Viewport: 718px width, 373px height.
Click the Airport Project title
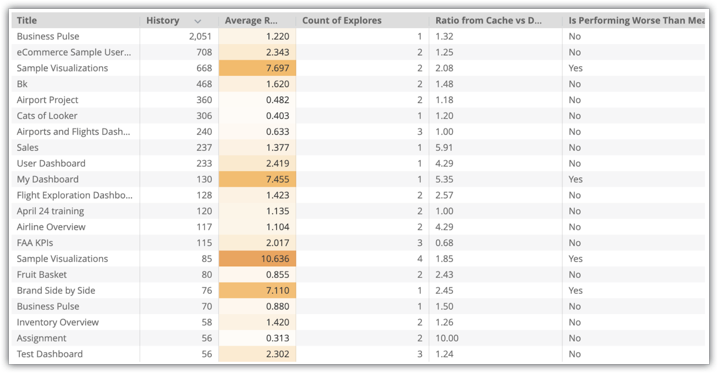(x=48, y=100)
